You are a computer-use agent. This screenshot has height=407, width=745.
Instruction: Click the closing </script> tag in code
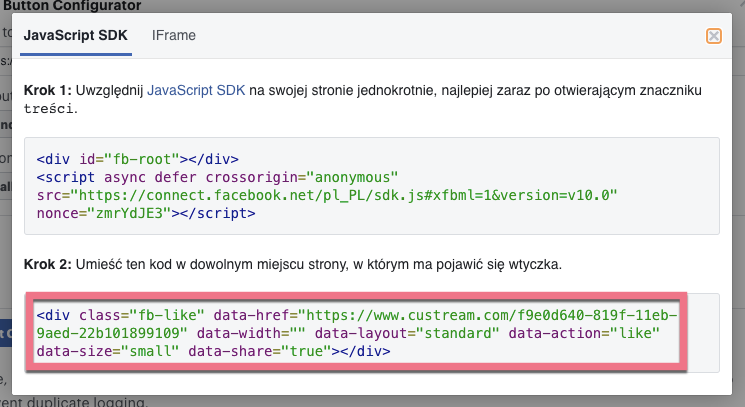[x=220, y=213]
